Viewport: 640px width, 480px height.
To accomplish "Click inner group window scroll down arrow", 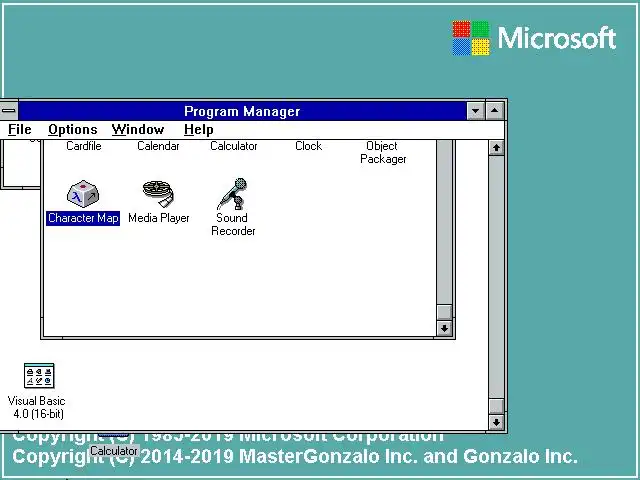I will [444, 328].
